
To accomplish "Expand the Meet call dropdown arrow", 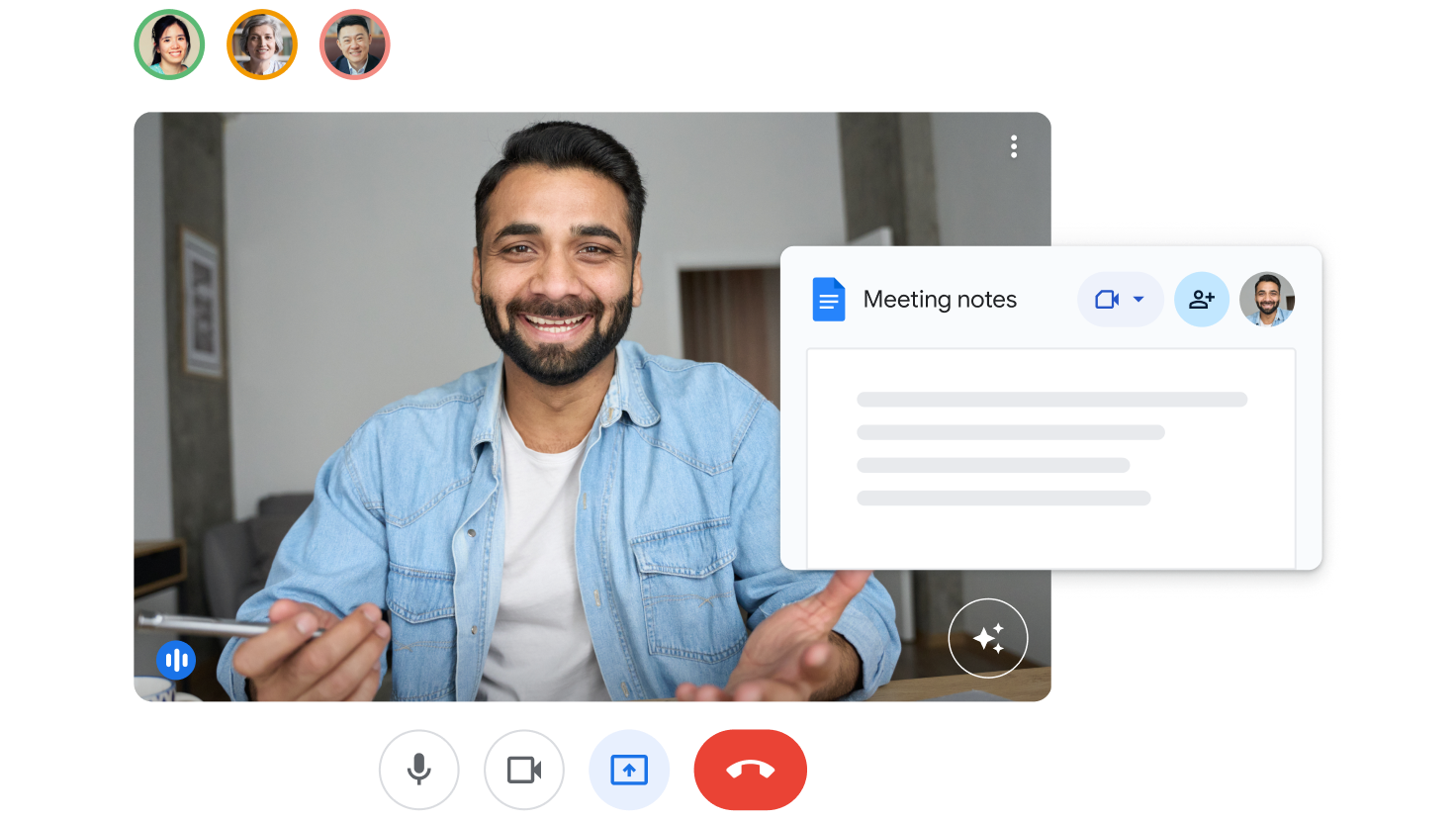I will 1138,300.
